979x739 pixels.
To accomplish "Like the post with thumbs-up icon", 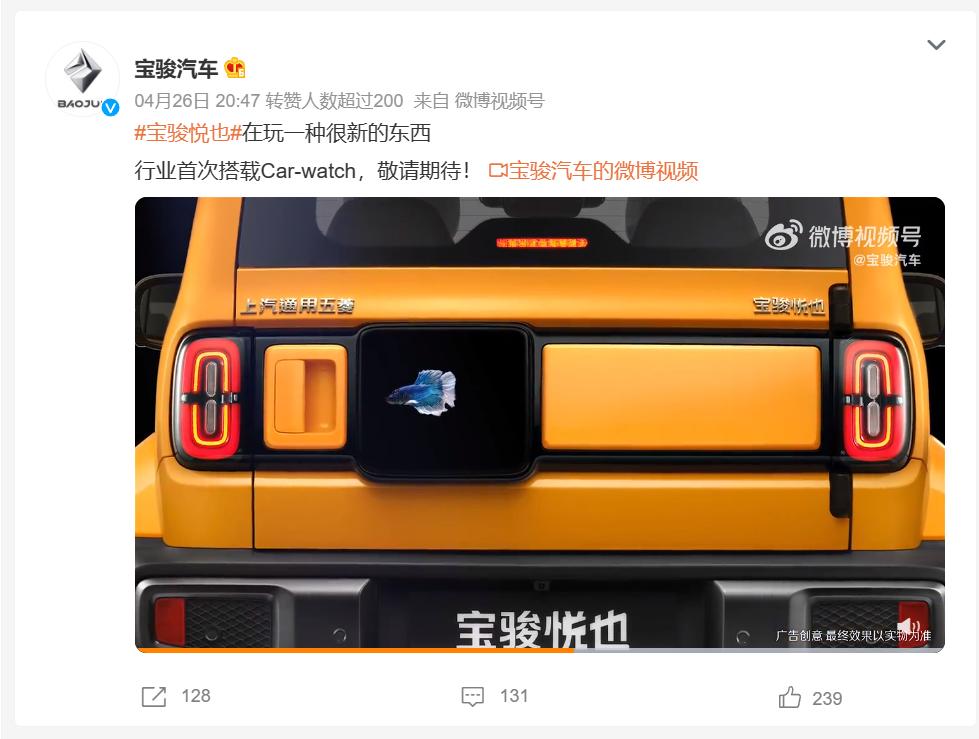I will 789,697.
